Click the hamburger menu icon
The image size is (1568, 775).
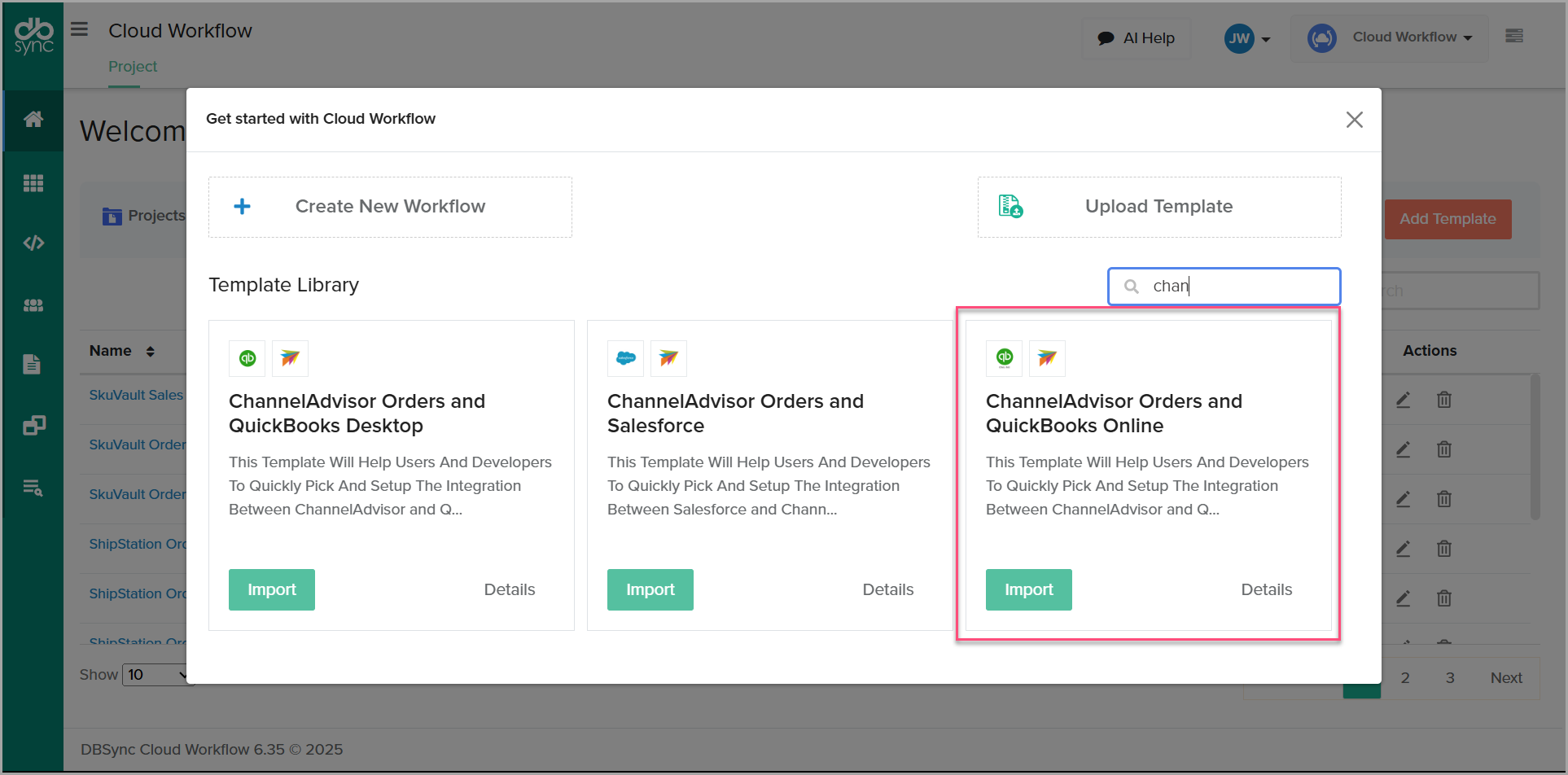point(79,30)
